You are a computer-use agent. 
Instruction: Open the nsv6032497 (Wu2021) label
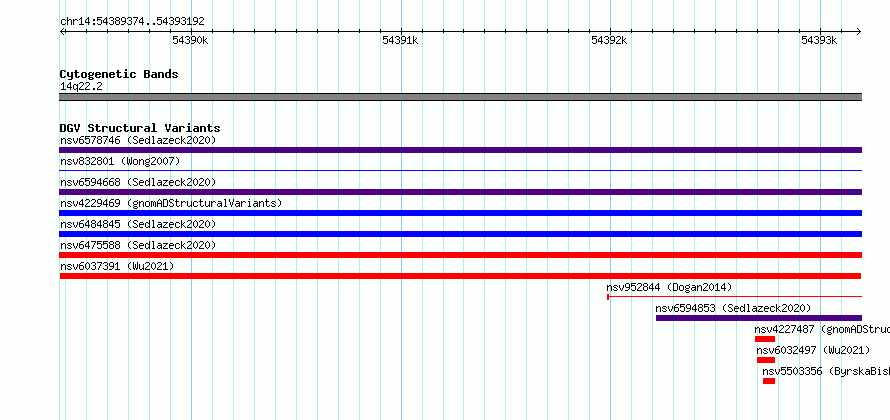coord(813,350)
